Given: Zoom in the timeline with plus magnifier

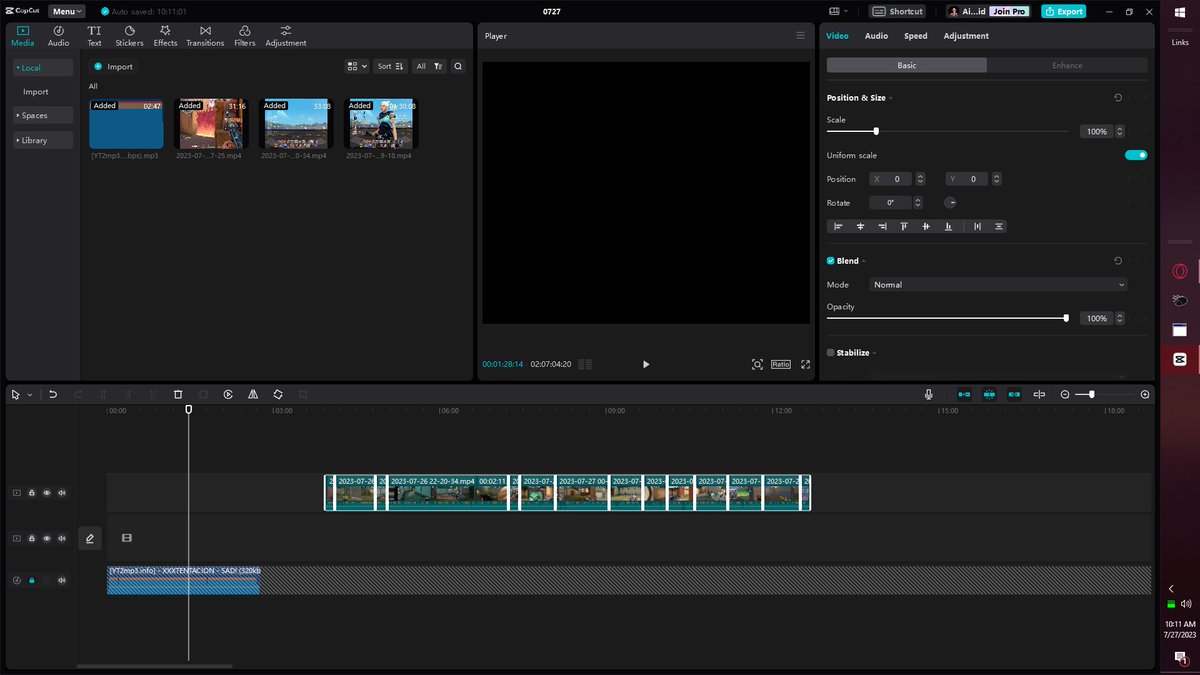Looking at the screenshot, I should (1145, 394).
